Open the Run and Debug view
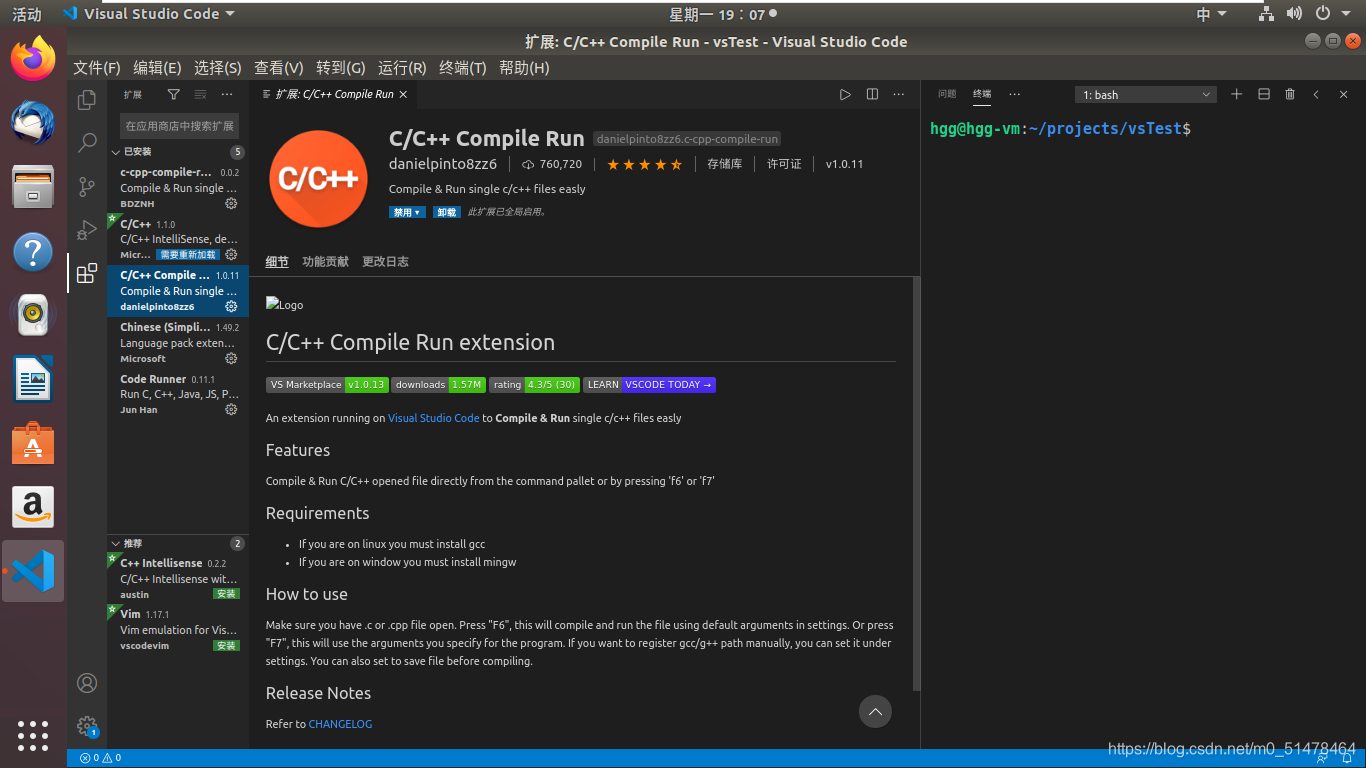Screen dimensions: 1366x768 tap(87, 230)
